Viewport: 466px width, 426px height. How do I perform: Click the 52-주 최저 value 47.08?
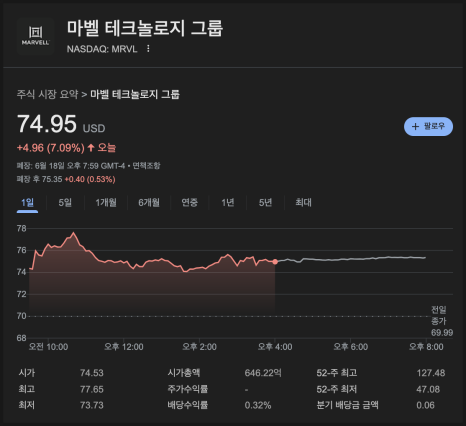[428, 389]
